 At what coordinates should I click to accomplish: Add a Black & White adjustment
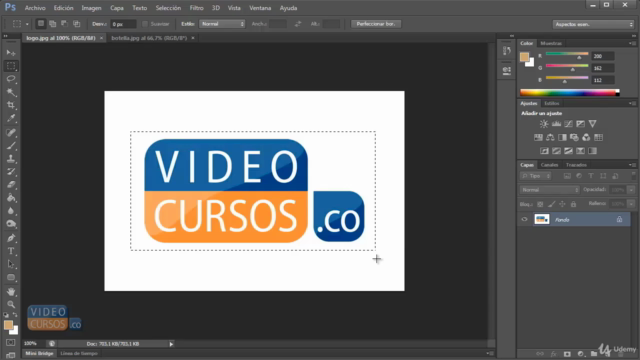[562, 138]
